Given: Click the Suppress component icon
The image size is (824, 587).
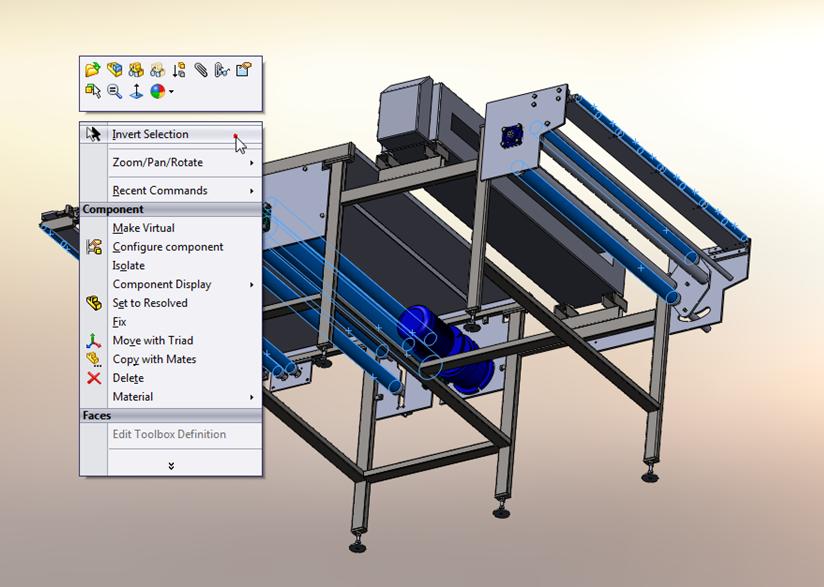Looking at the screenshot, I should [x=177, y=70].
